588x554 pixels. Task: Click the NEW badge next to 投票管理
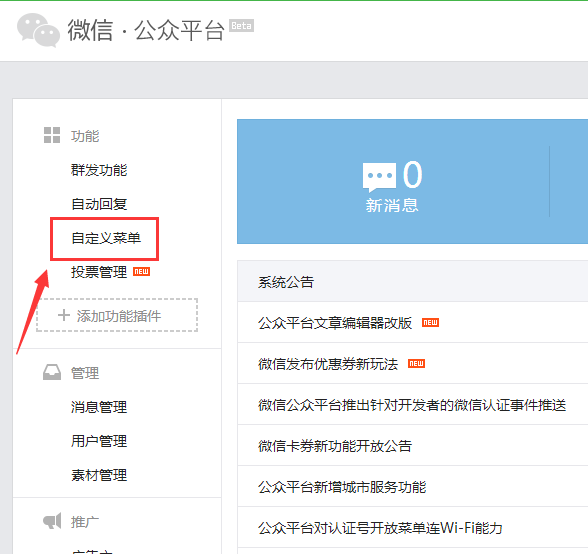(141, 272)
